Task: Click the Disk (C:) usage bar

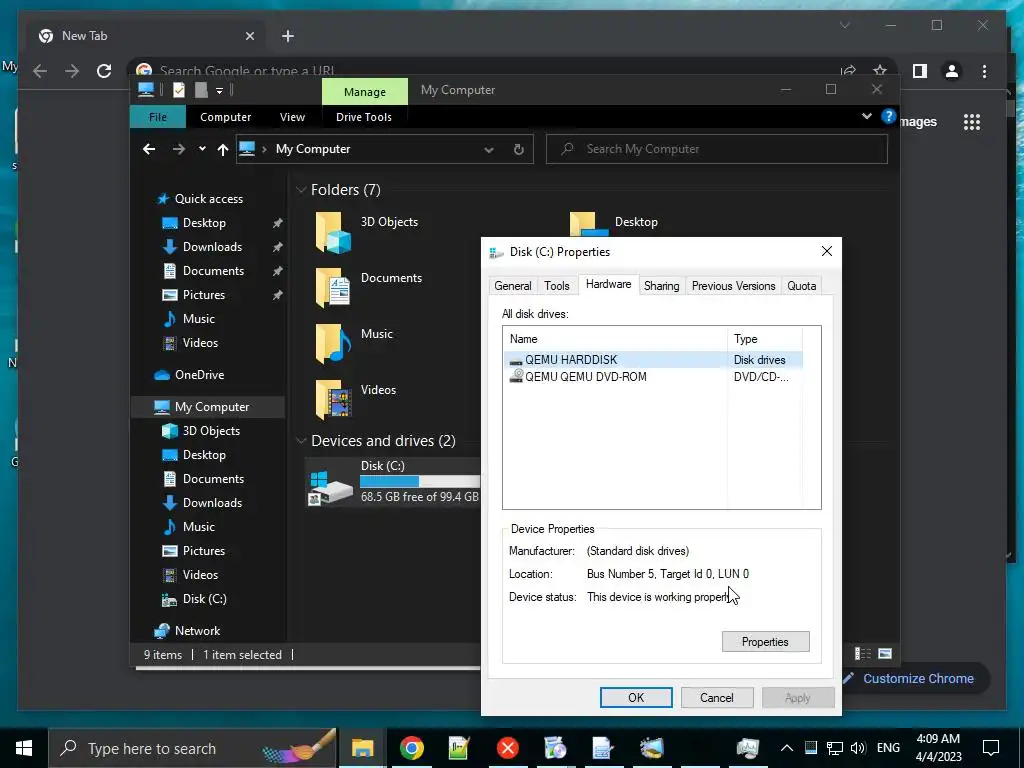Action: click(x=420, y=481)
